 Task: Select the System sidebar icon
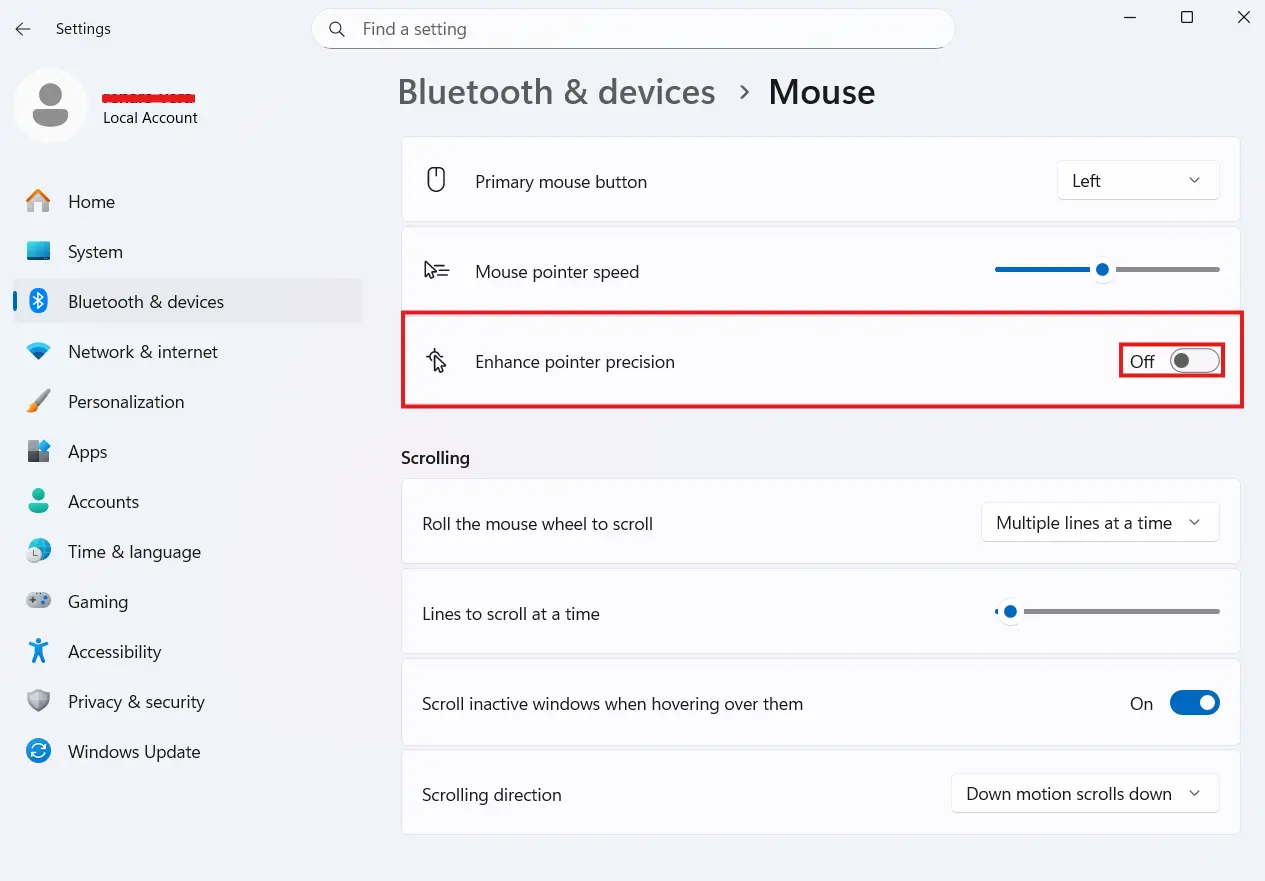click(x=39, y=251)
